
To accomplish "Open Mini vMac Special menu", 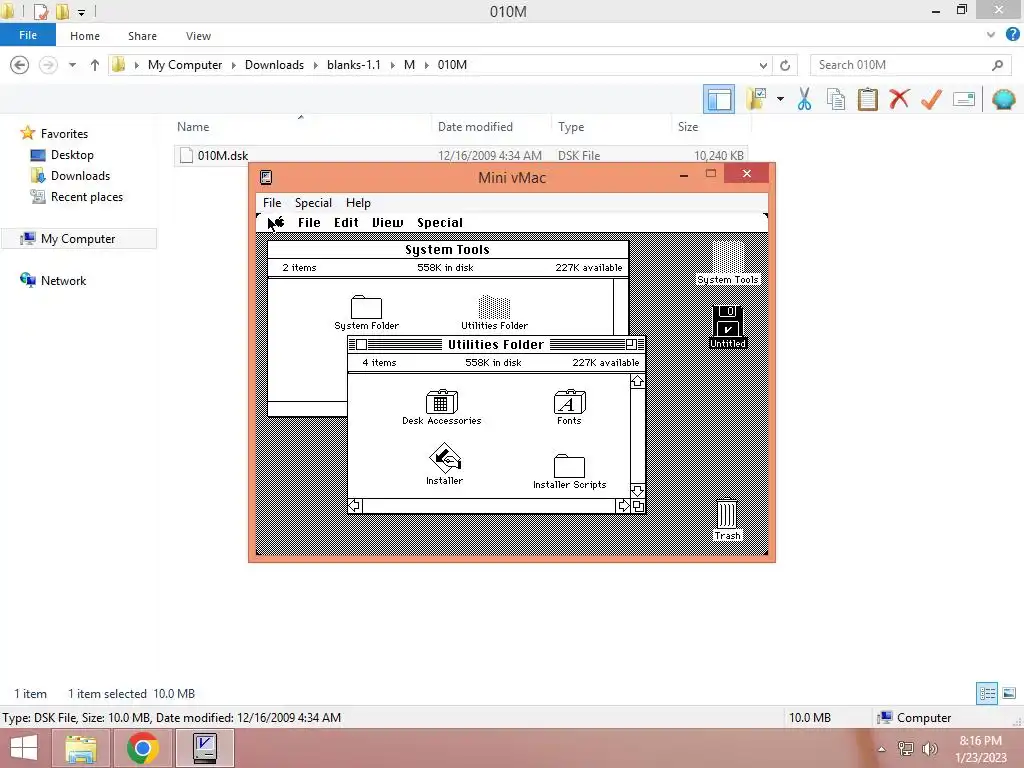I will (313, 202).
